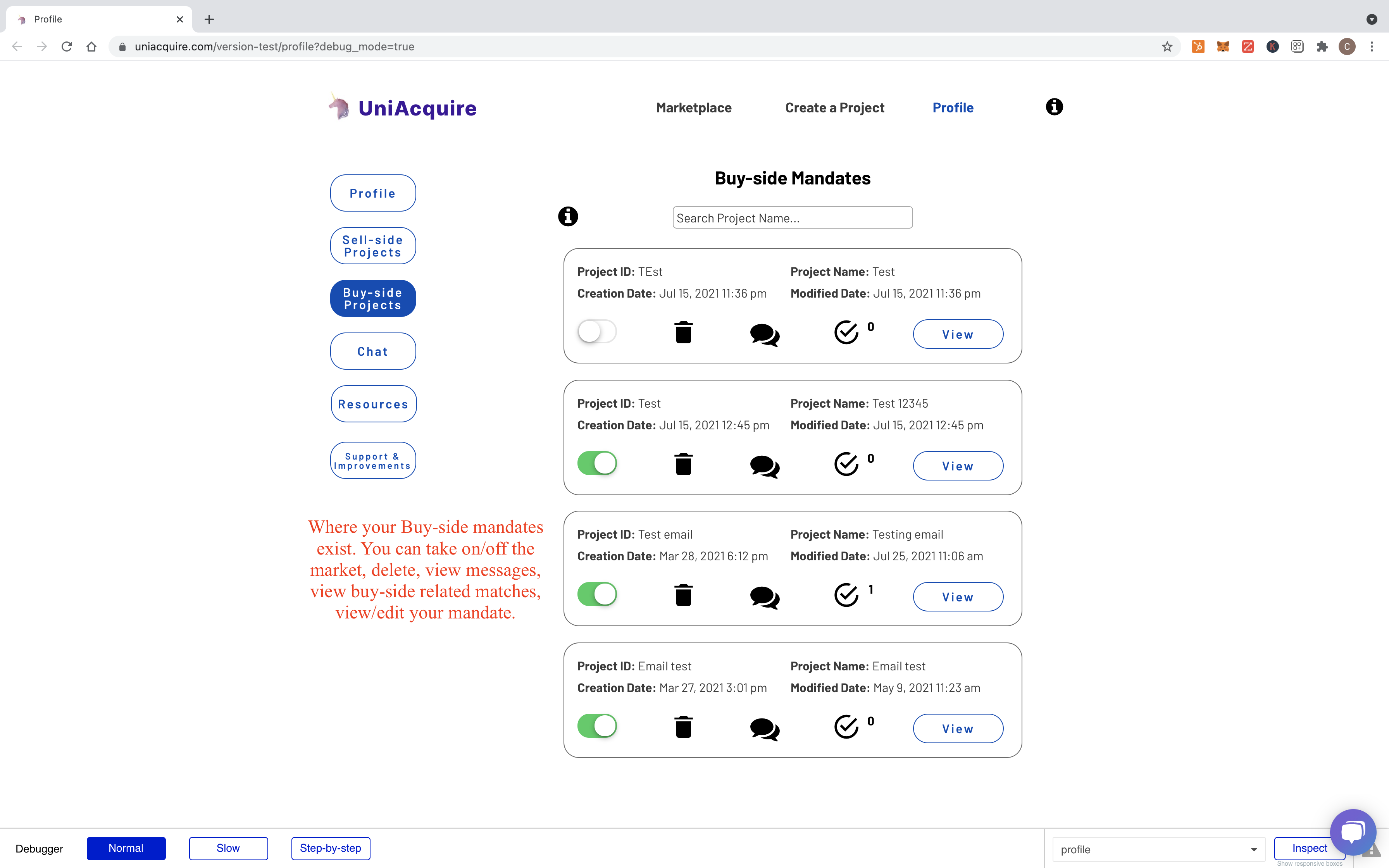Image resolution: width=1389 pixels, height=868 pixels.
Task: Enable market toggle for TEst project
Action: click(x=597, y=331)
